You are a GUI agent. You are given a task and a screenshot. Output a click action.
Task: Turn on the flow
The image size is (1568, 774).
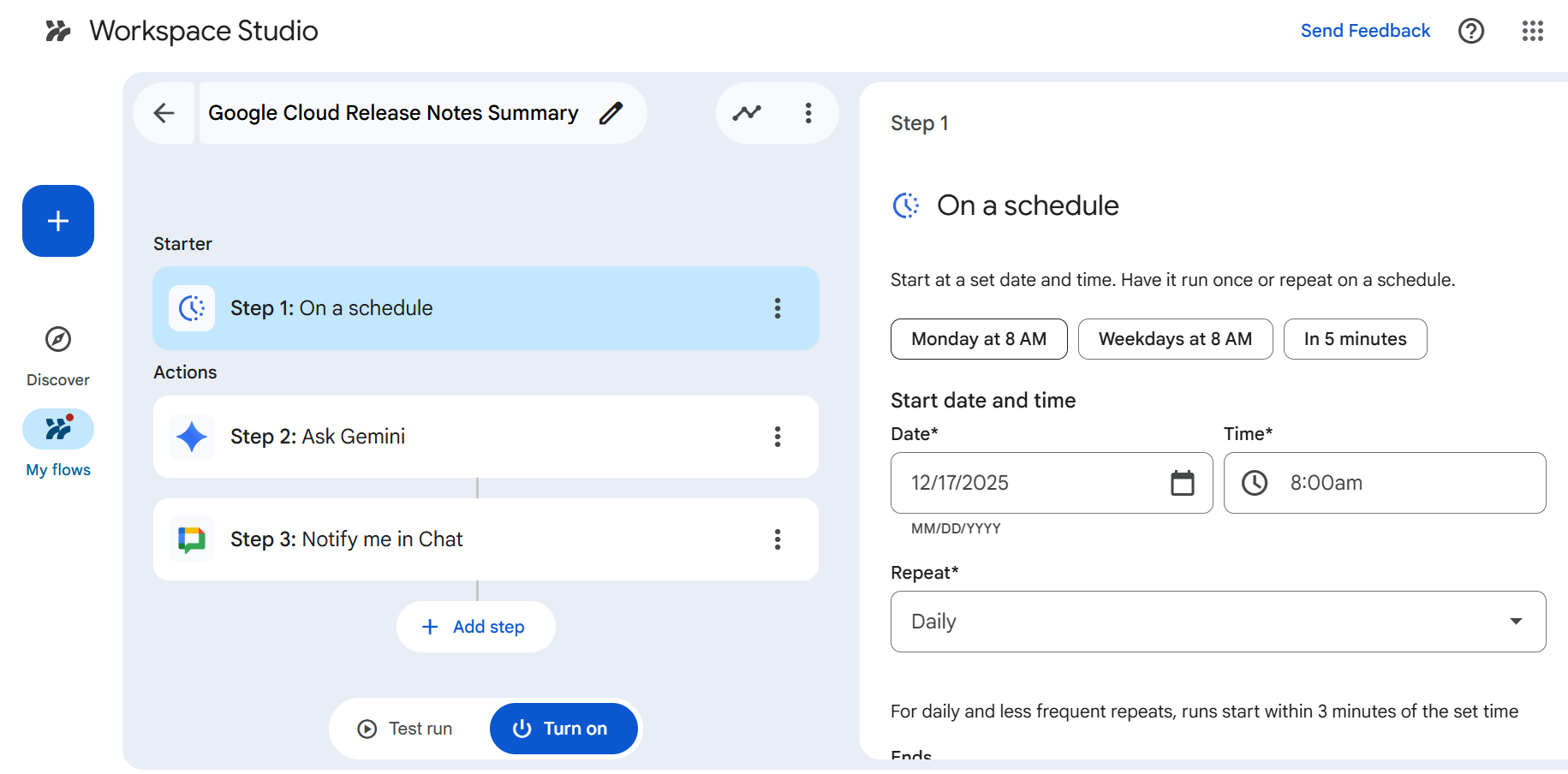point(563,729)
